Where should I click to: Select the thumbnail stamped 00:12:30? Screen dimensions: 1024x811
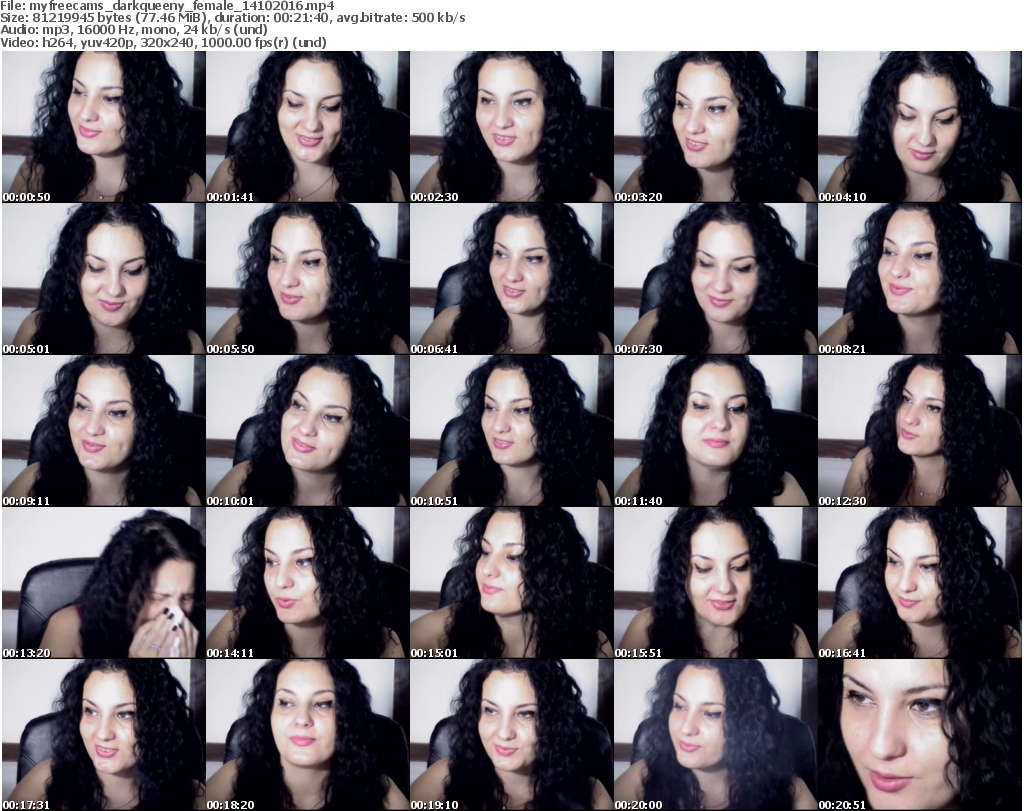920,431
